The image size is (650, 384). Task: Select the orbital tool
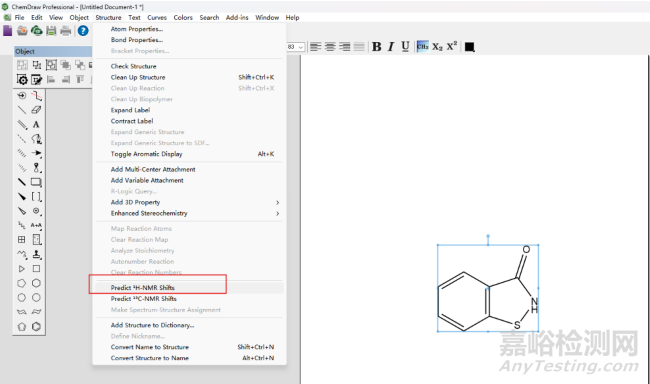(36, 168)
